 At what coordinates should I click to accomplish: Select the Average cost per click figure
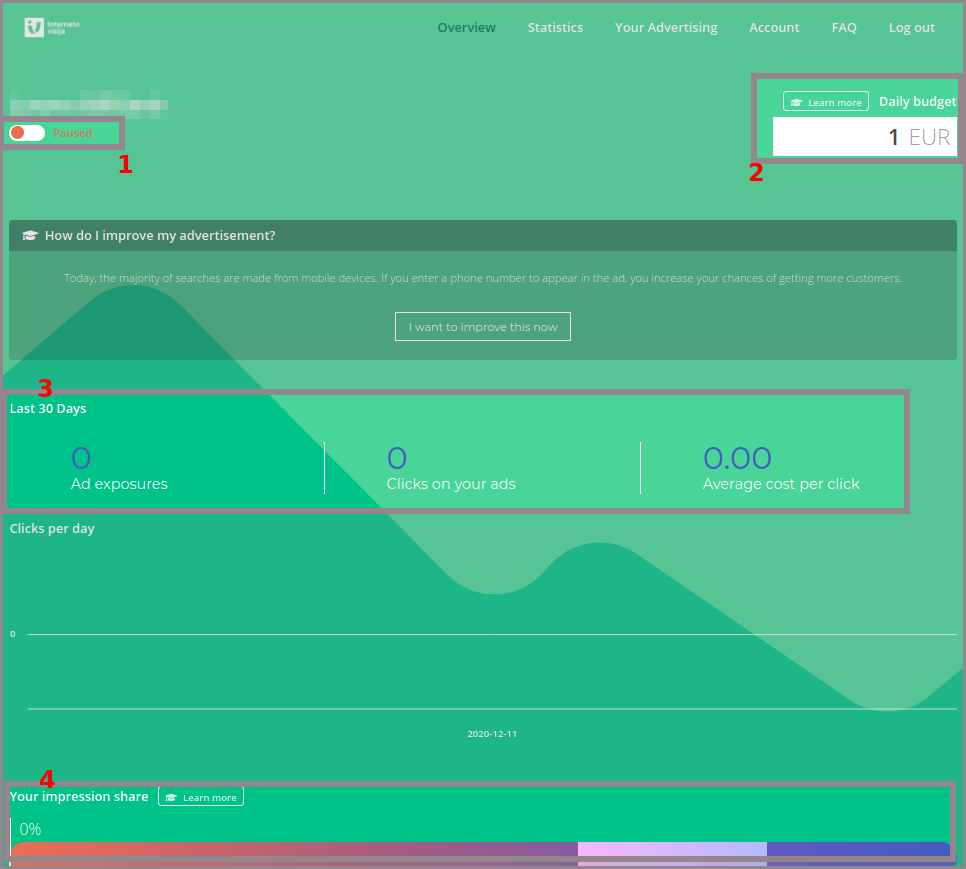(x=737, y=458)
